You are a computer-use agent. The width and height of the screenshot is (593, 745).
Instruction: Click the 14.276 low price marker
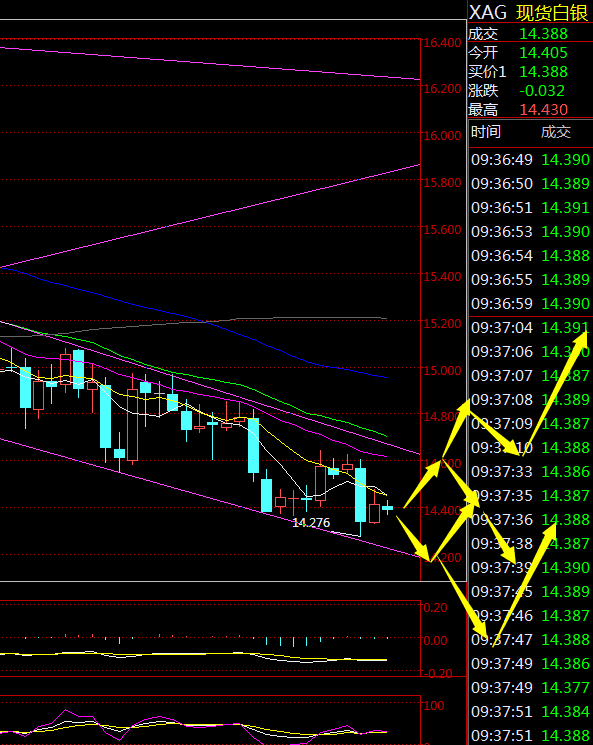(311, 523)
